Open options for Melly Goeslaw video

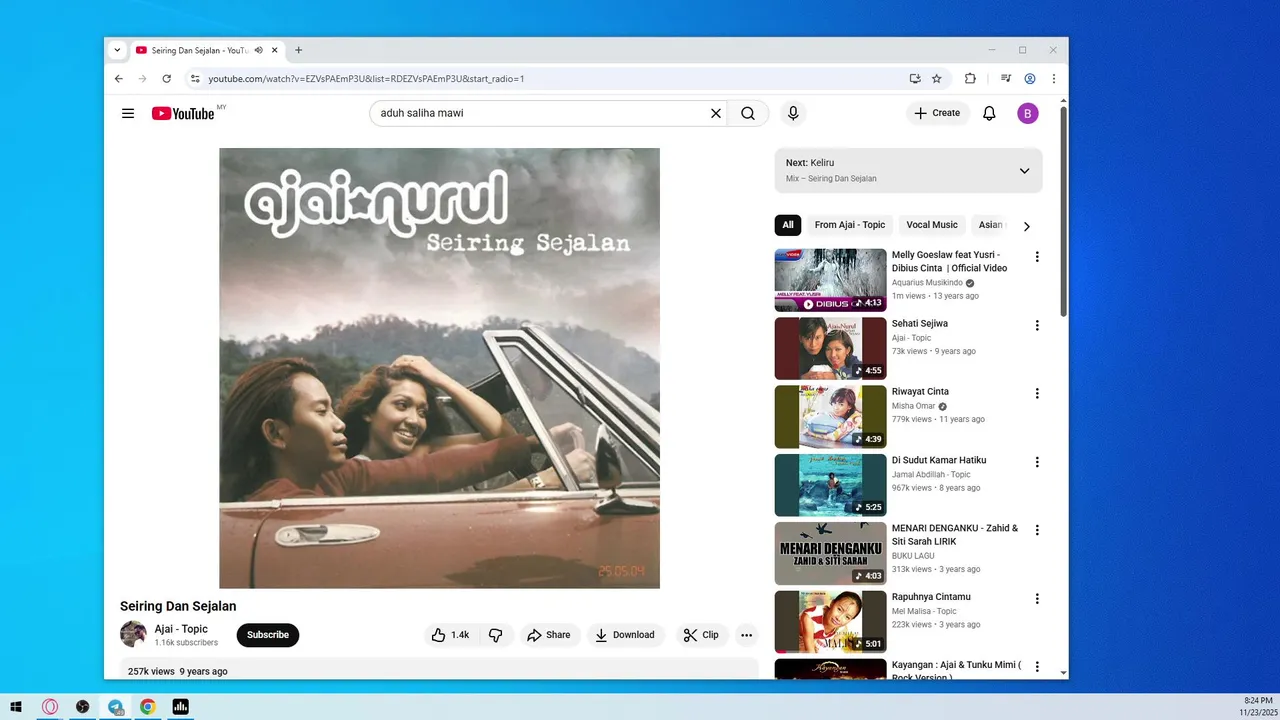point(1037,257)
